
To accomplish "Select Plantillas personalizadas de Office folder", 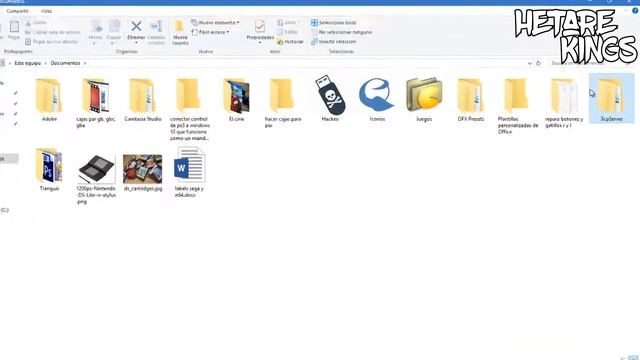I will coord(518,106).
